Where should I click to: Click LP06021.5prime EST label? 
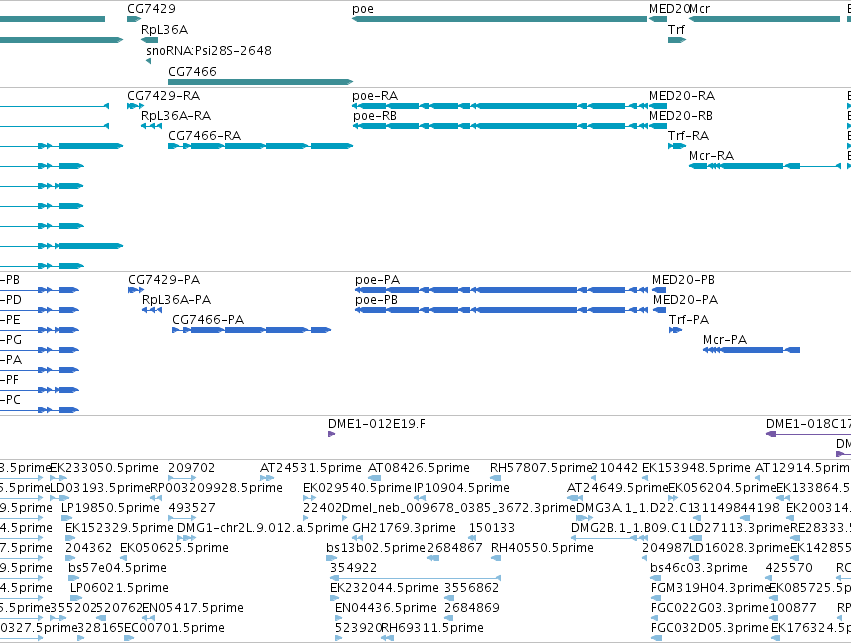119,588
